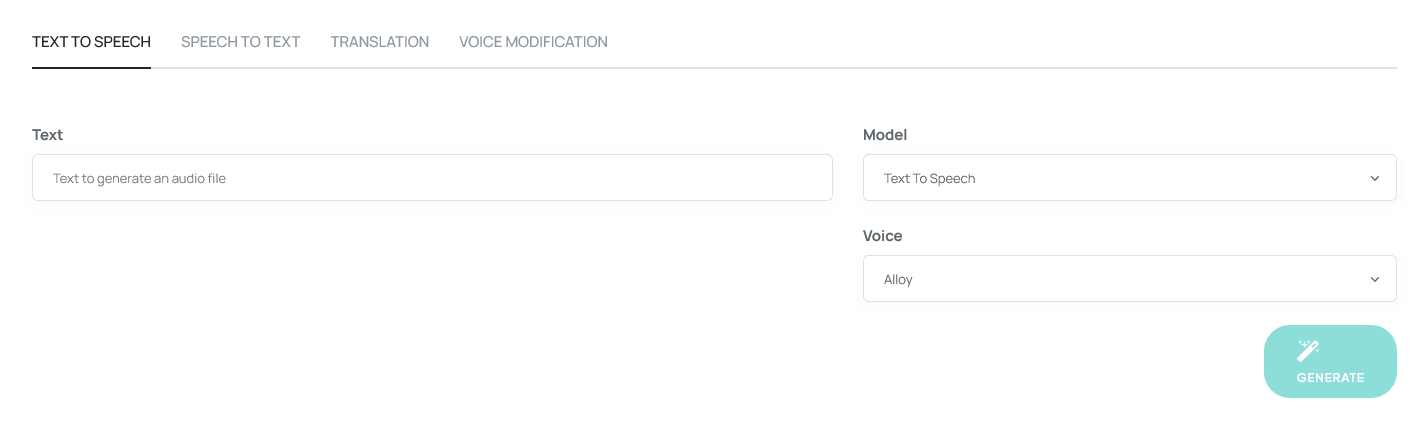Expand the Model dropdown chevron arrow
The width and height of the screenshot is (1428, 435).
click(1375, 178)
